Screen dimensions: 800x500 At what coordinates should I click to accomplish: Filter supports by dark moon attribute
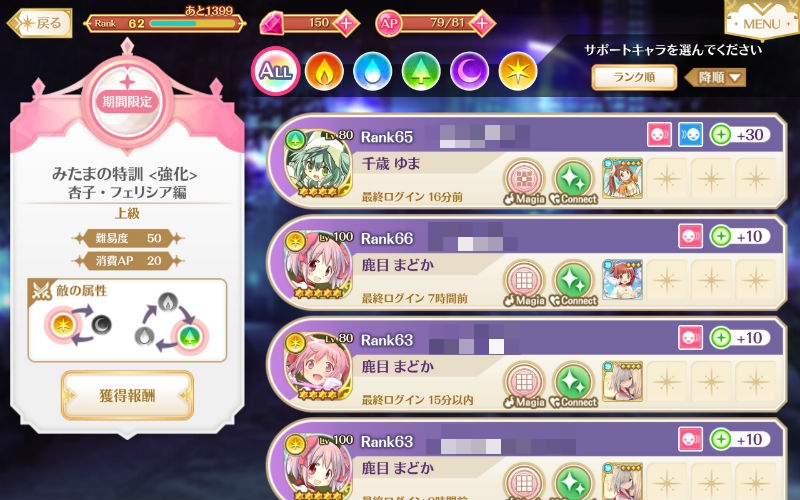click(x=469, y=71)
